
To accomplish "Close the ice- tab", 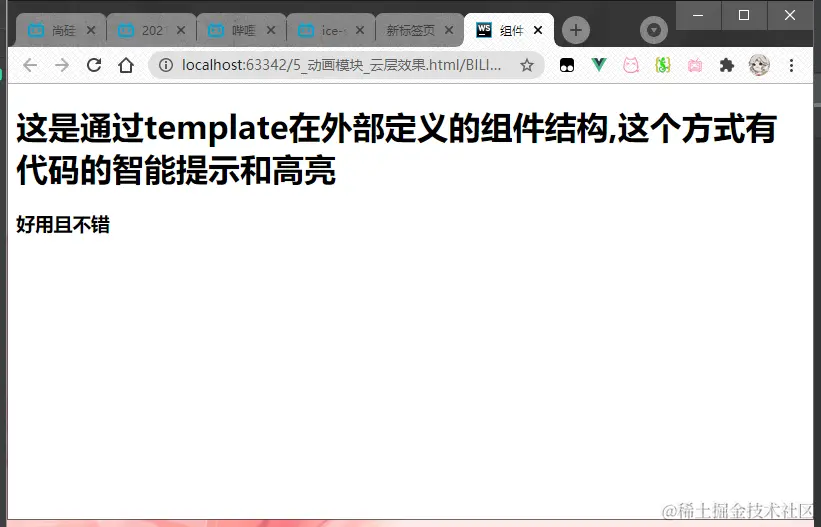I will (x=360, y=30).
